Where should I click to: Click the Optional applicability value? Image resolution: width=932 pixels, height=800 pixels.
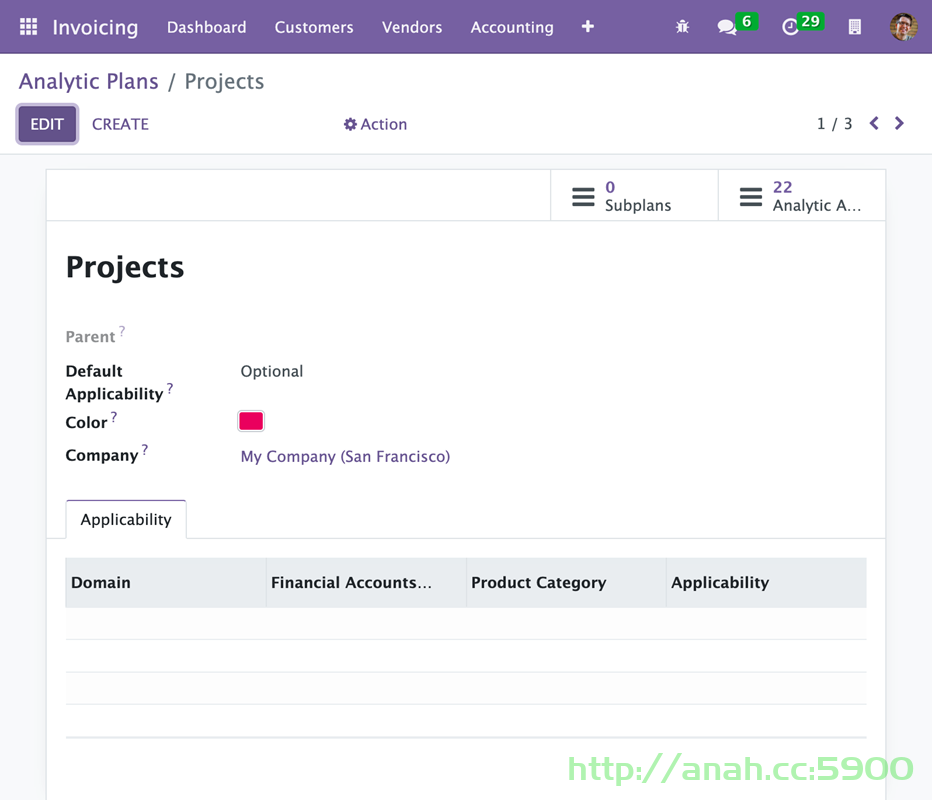[272, 371]
